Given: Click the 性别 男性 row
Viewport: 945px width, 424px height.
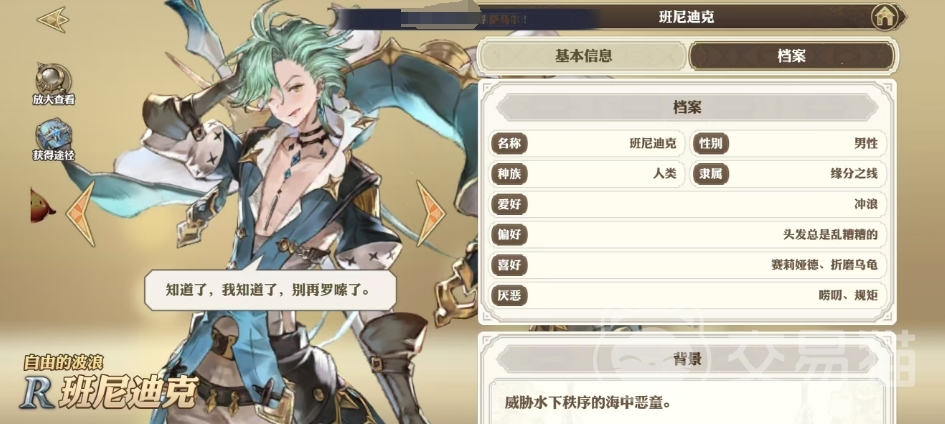Looking at the screenshot, I should click(x=788, y=143).
